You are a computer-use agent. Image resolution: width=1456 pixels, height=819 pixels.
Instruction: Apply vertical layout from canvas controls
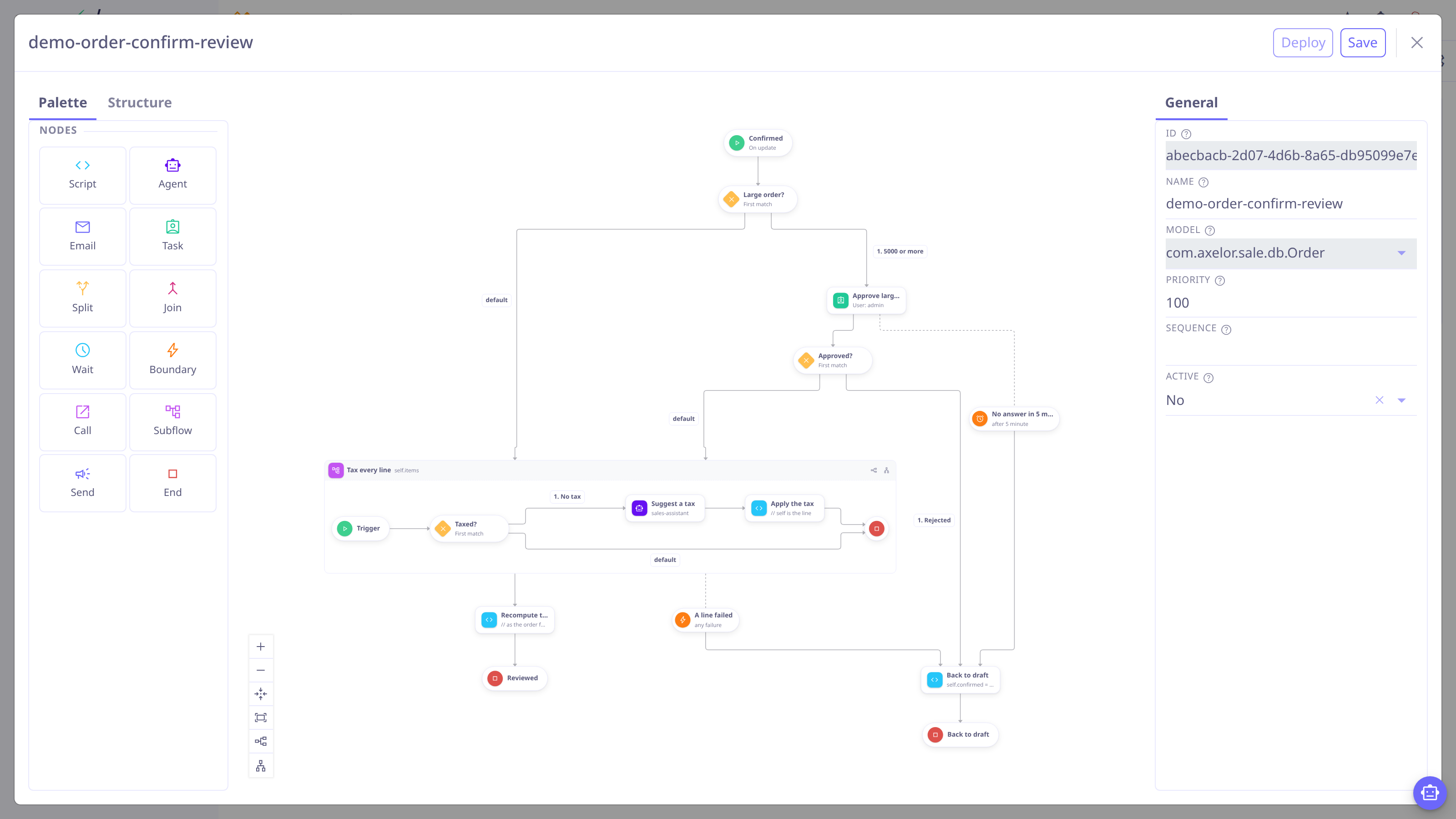coord(261,766)
